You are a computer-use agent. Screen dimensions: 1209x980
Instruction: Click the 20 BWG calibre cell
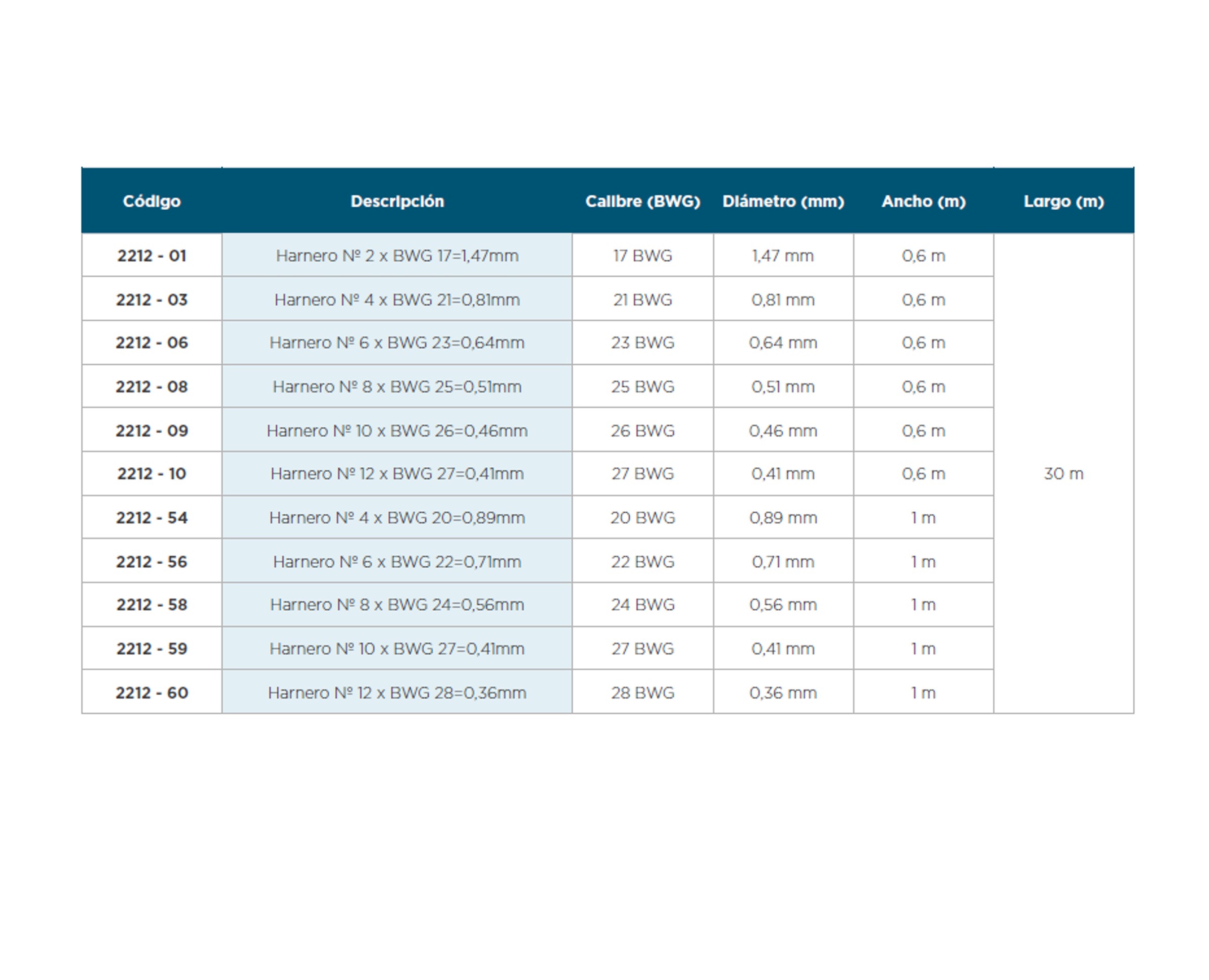[642, 518]
